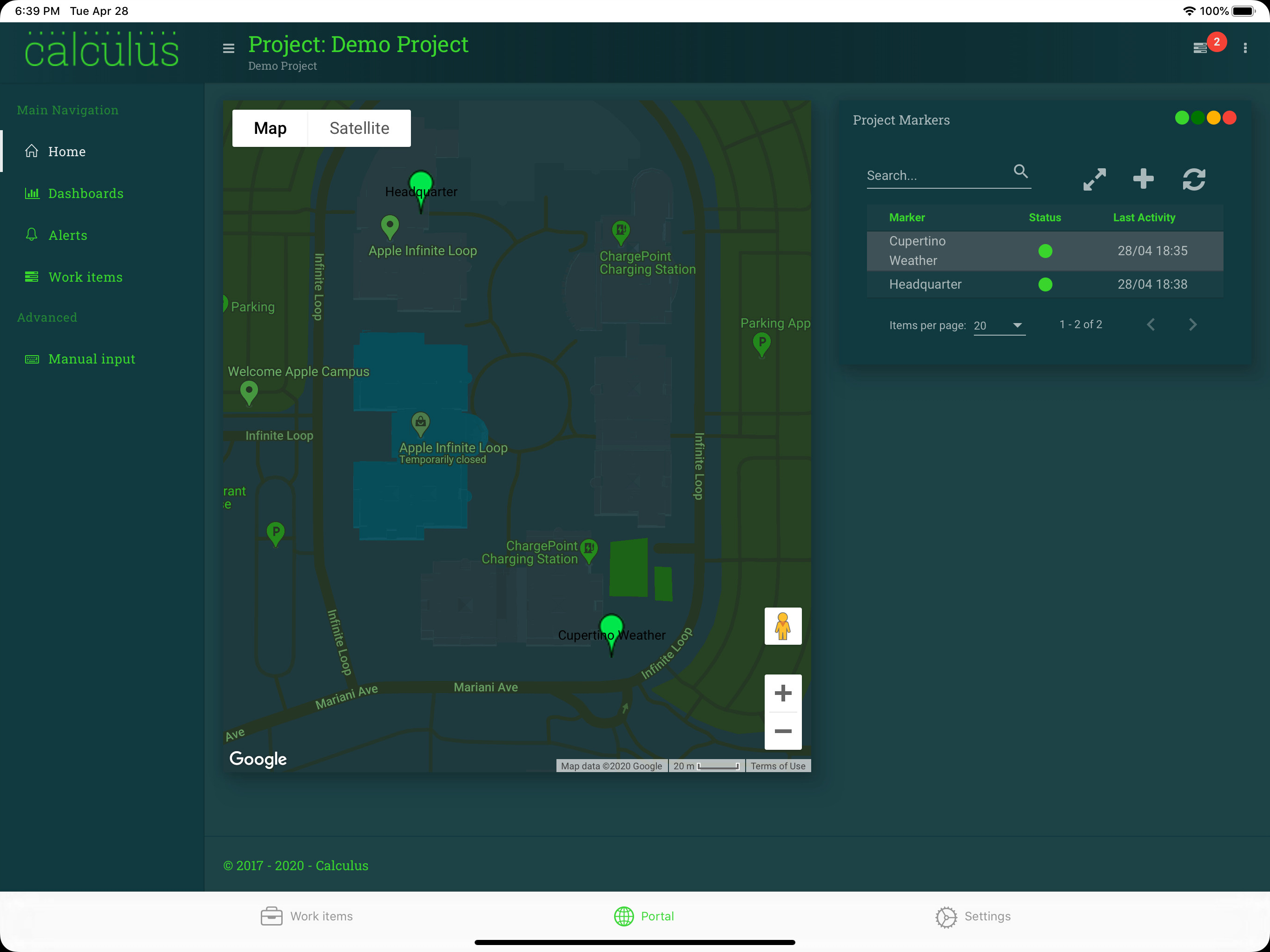Filter markers by the orange status dot

click(1213, 118)
